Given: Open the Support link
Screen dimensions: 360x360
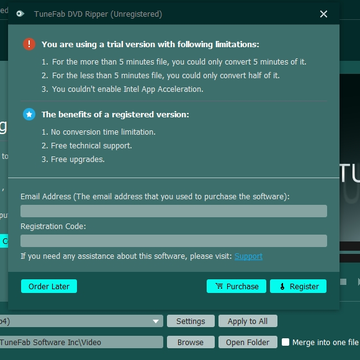Looking at the screenshot, I should [248, 256].
